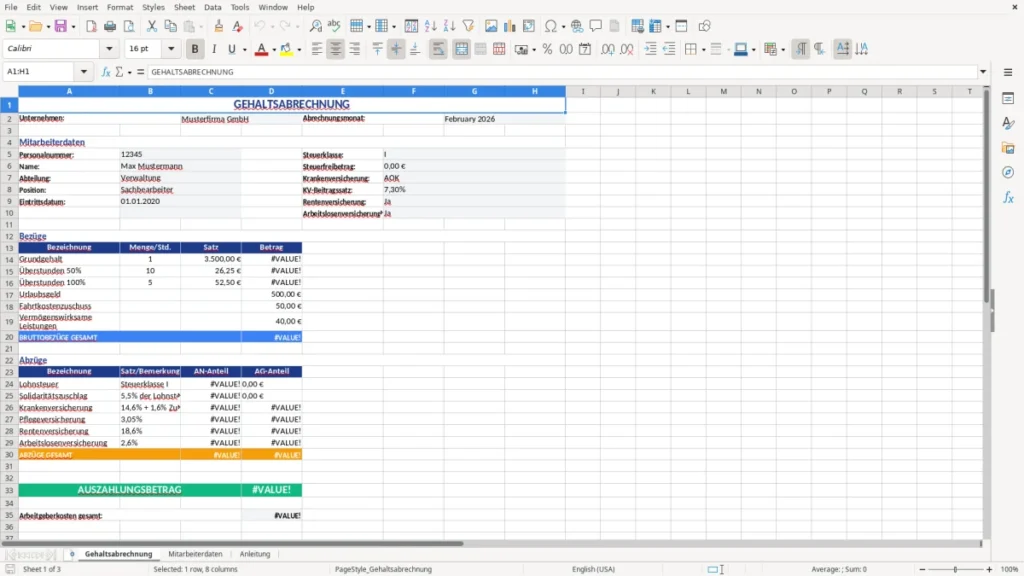Click the formula input line

point(562,72)
